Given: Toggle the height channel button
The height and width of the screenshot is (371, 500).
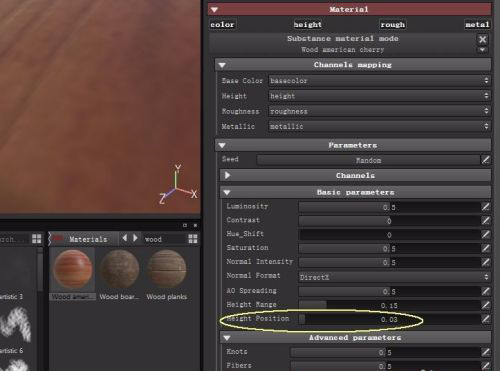Looking at the screenshot, I should tap(308, 24).
